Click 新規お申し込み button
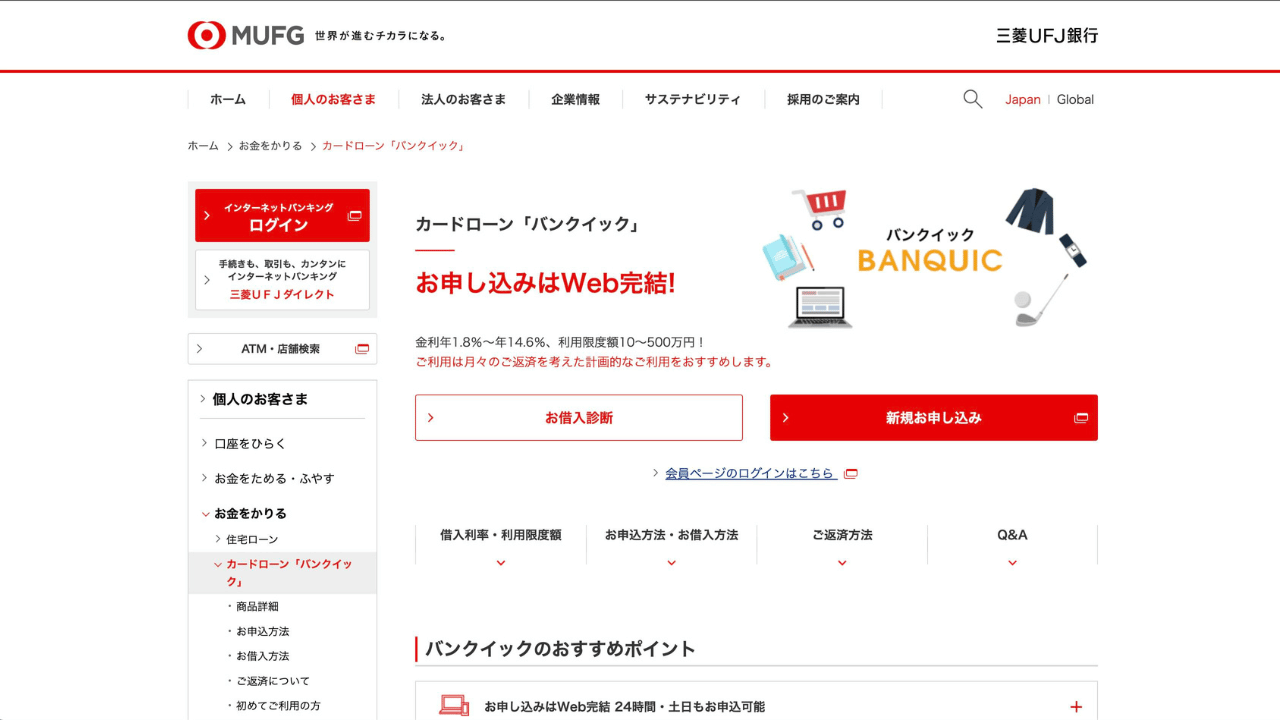1280x720 pixels. 934,418
